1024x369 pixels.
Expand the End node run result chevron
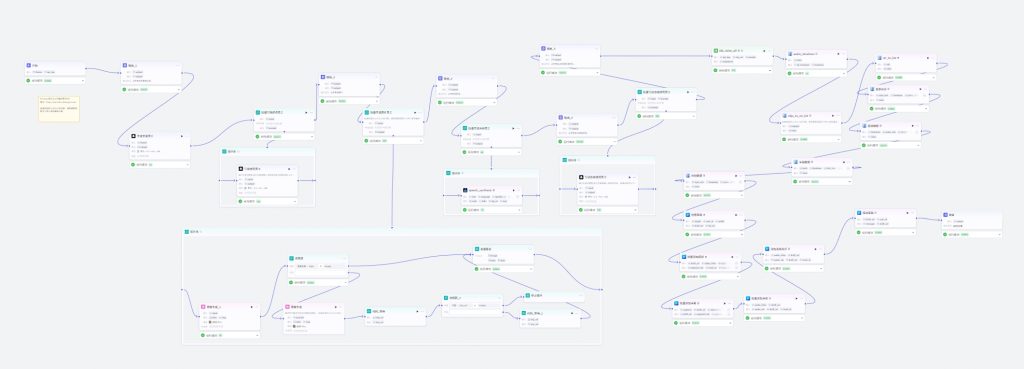click(999, 233)
